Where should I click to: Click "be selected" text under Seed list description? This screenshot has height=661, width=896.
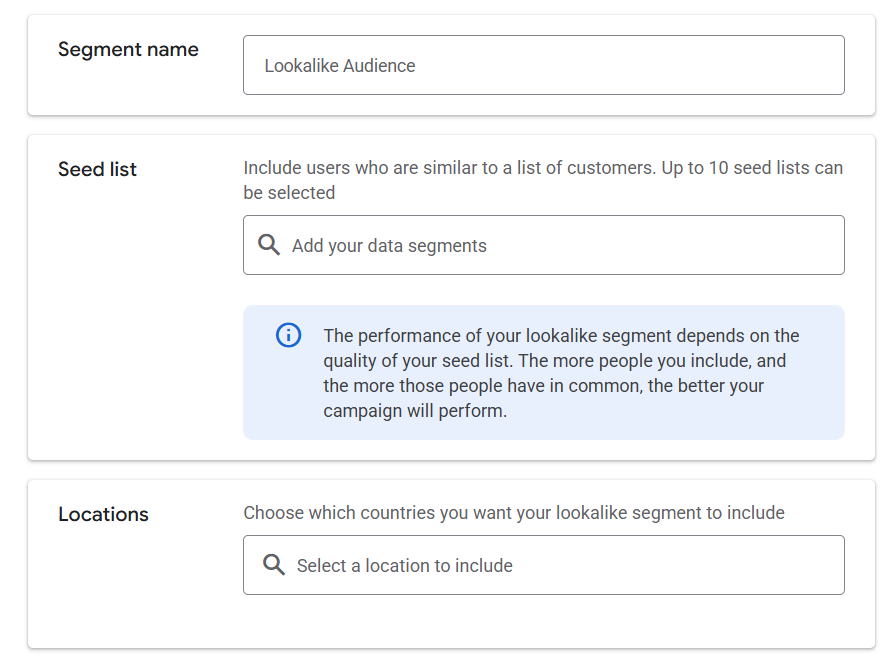[x=289, y=193]
